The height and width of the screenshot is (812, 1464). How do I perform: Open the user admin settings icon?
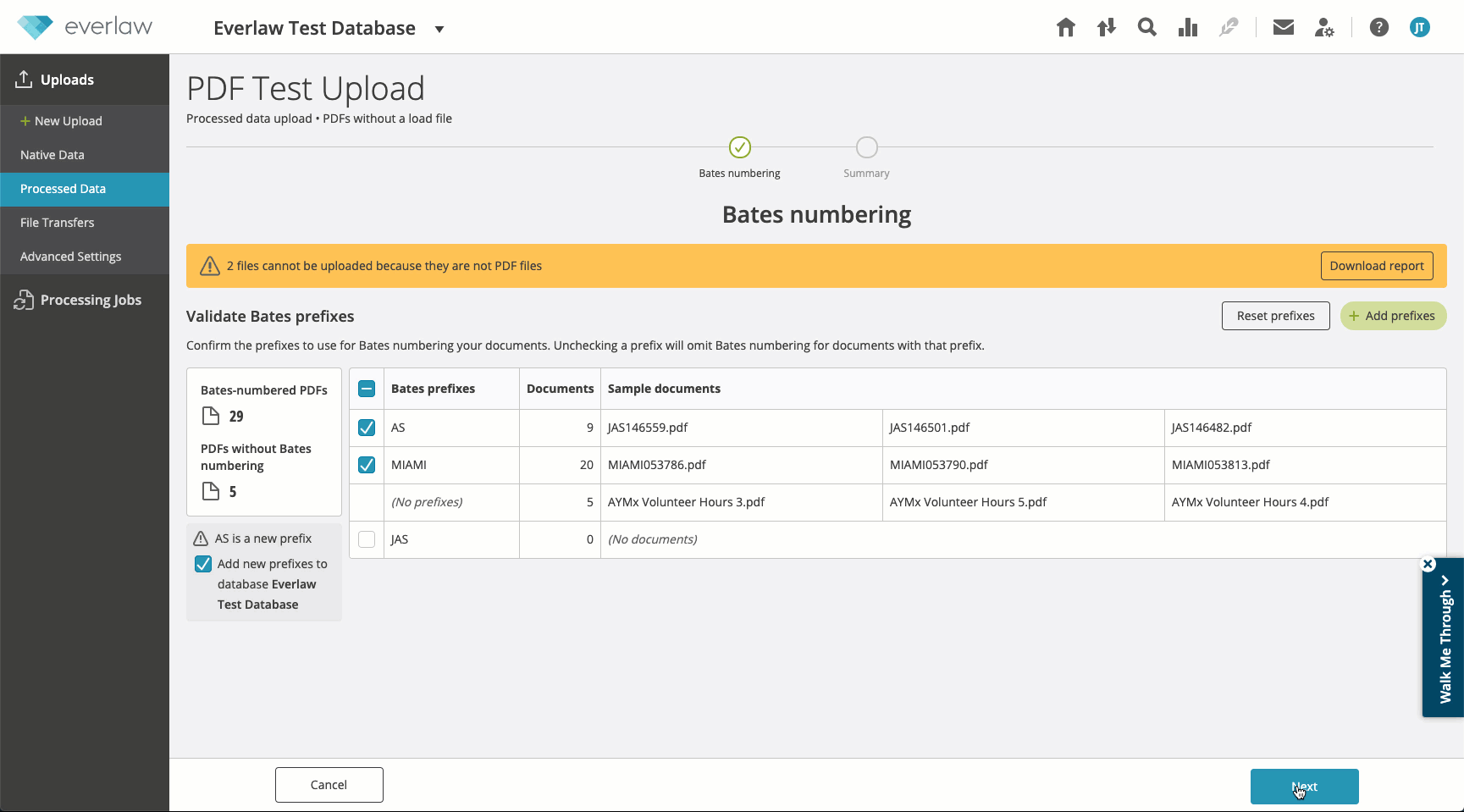(1324, 28)
